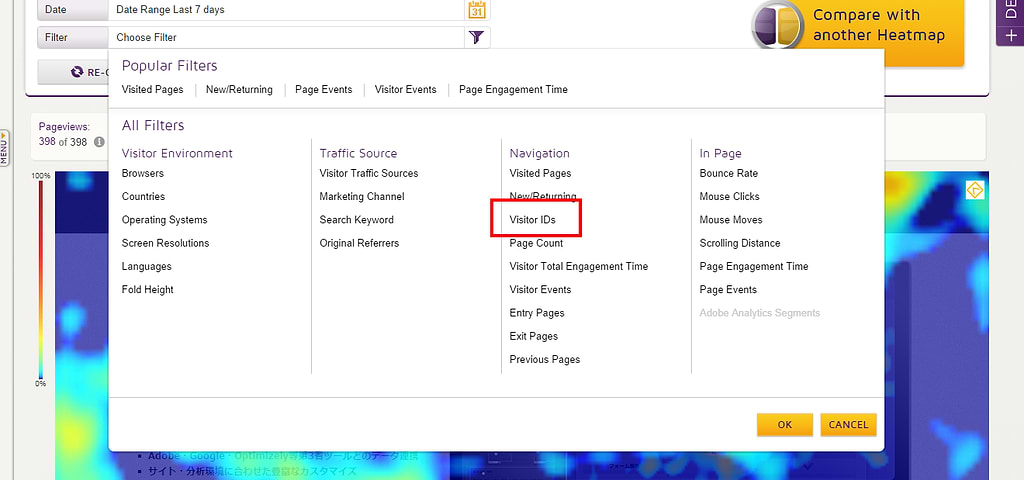This screenshot has height=480, width=1024.
Task: Select the Marketing Channel filter
Action: (362, 197)
